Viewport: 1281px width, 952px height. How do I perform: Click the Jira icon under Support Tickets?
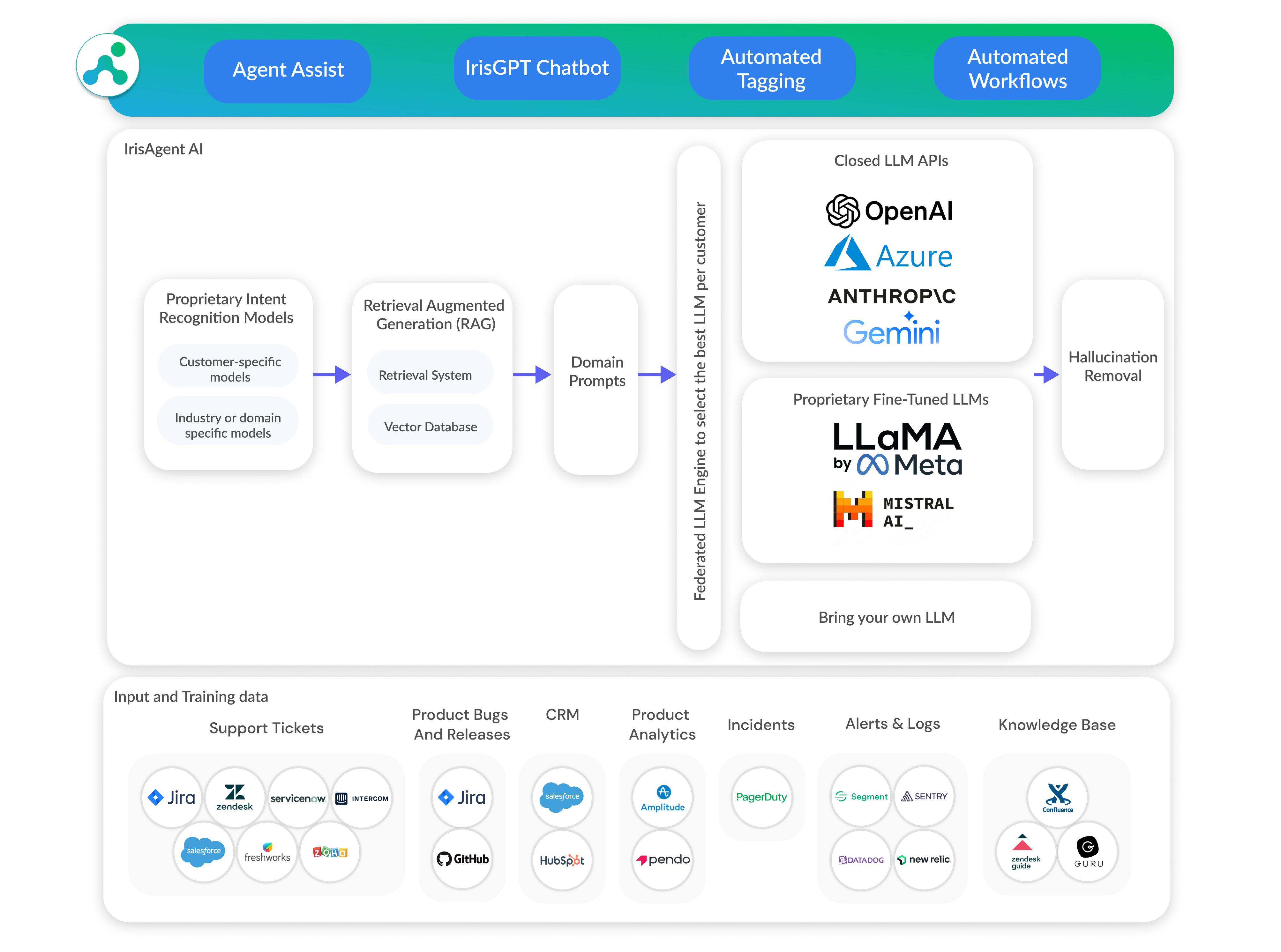pos(172,797)
